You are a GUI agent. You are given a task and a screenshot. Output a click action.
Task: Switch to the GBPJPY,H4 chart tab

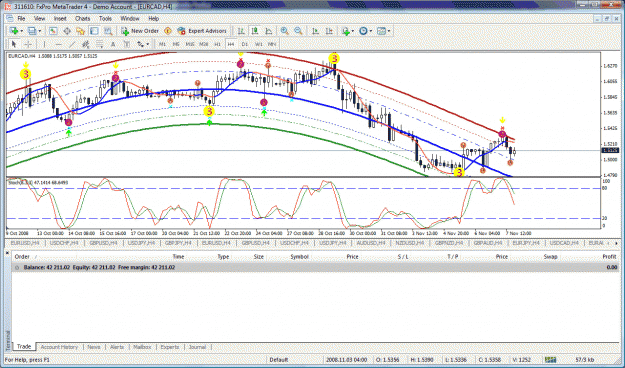click(178, 243)
